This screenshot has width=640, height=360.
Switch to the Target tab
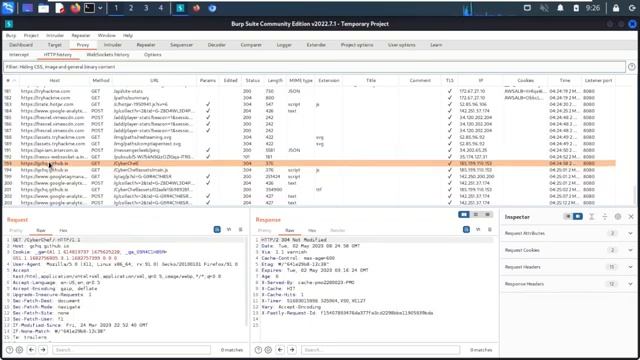pos(55,45)
